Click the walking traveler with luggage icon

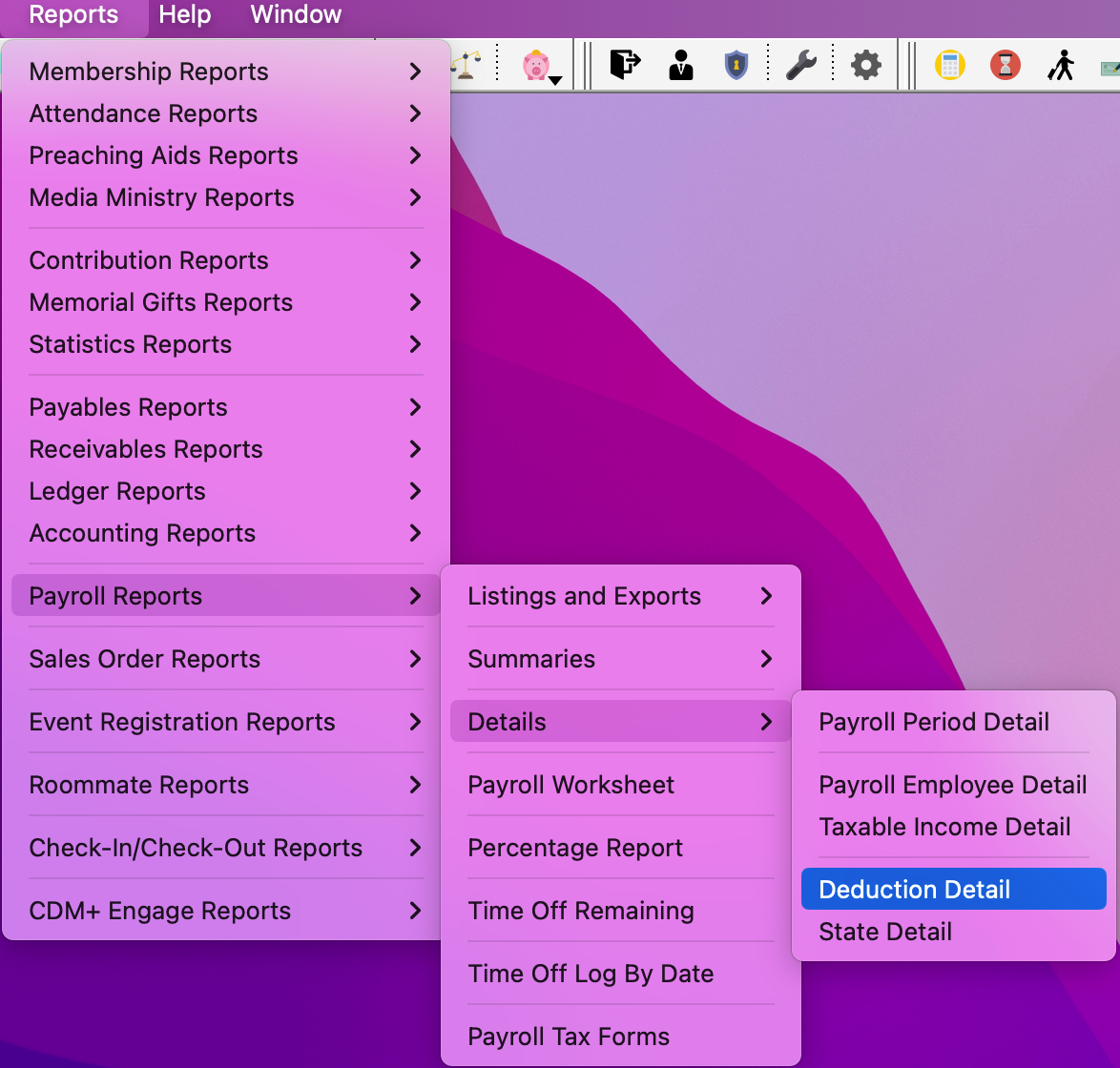coord(1060,65)
